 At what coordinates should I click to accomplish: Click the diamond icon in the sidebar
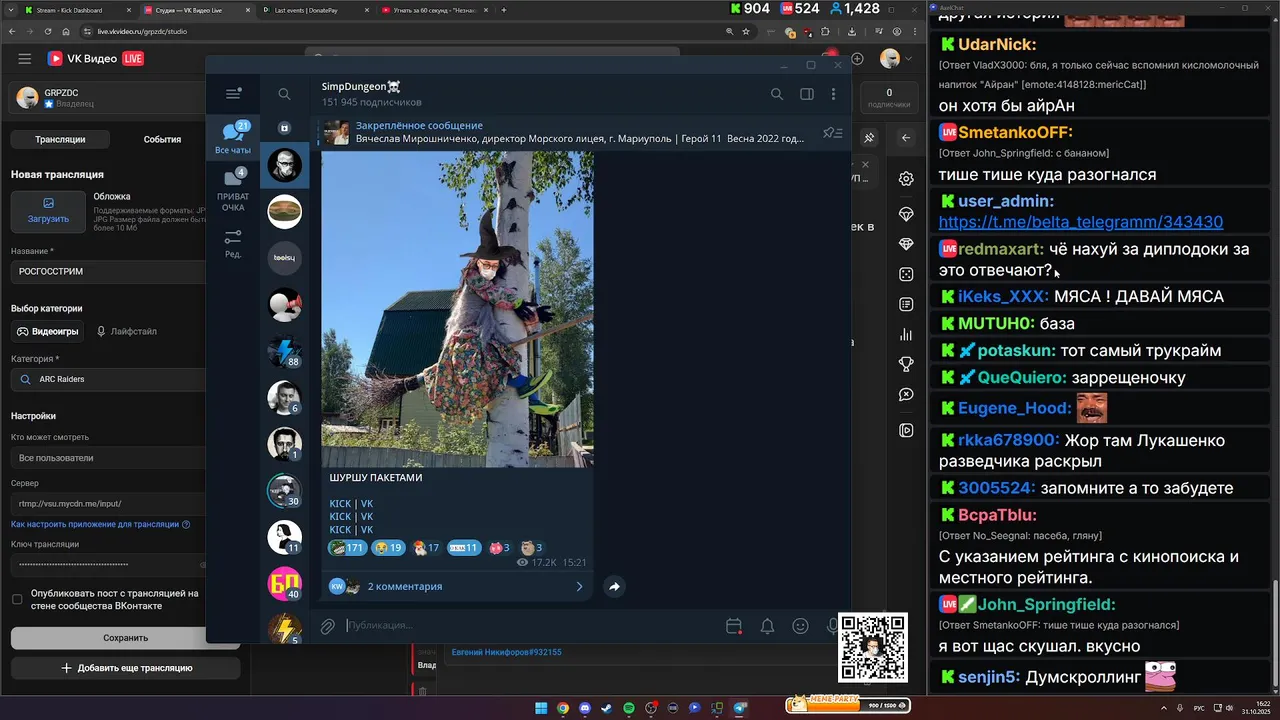(x=906, y=244)
